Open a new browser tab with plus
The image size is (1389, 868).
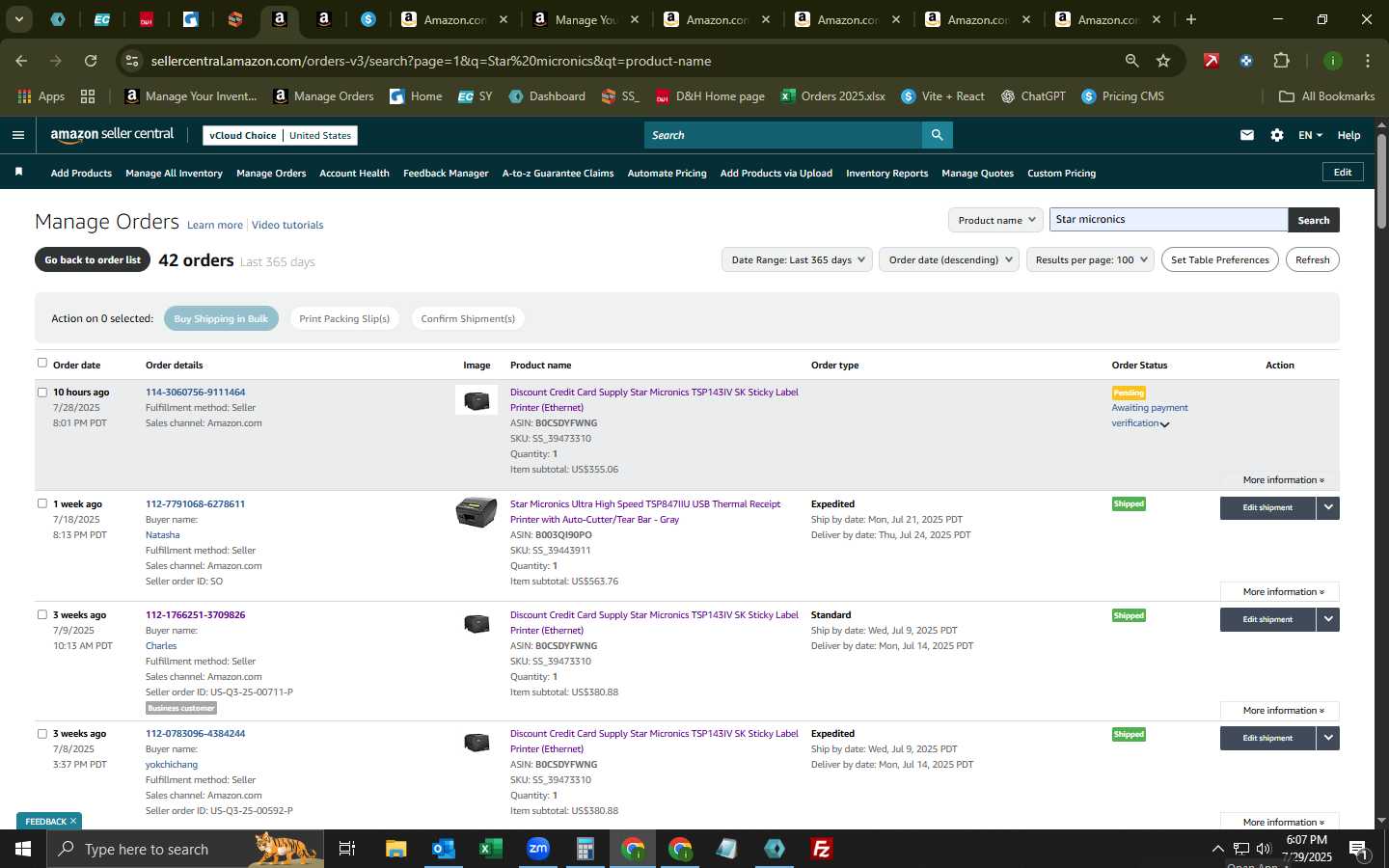[x=1191, y=19]
